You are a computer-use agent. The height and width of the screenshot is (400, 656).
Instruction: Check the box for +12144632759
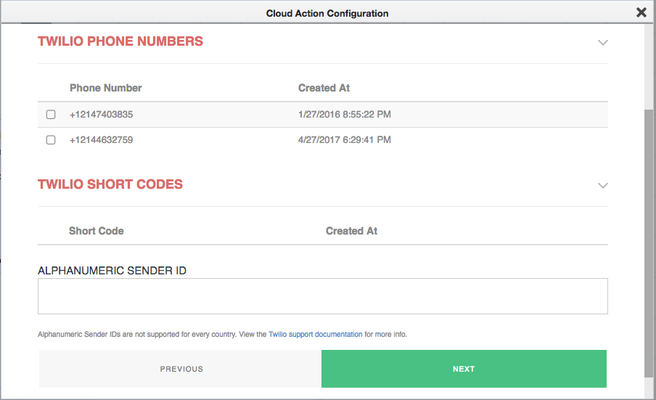[x=51, y=140]
